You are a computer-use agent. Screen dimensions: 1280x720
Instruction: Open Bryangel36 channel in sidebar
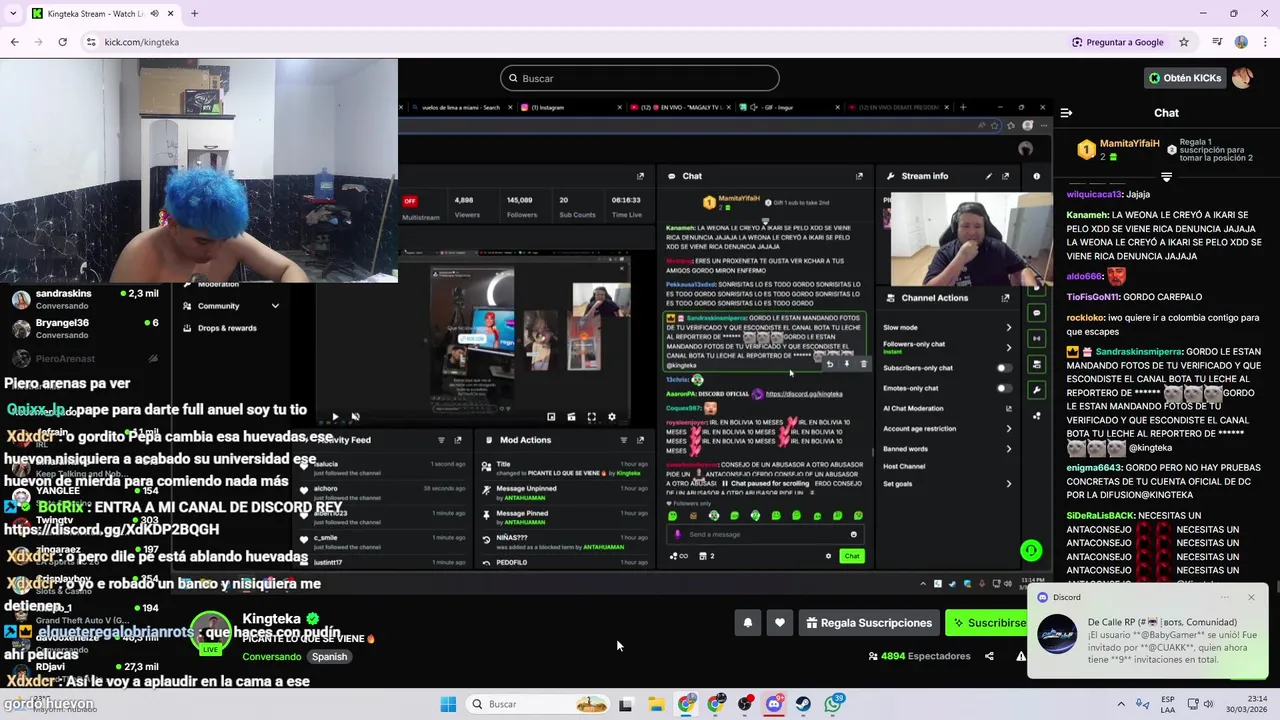(85, 328)
